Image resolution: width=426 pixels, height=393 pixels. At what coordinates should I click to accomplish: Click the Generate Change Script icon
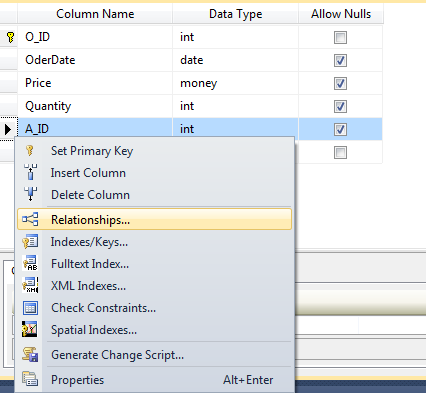(x=30, y=354)
